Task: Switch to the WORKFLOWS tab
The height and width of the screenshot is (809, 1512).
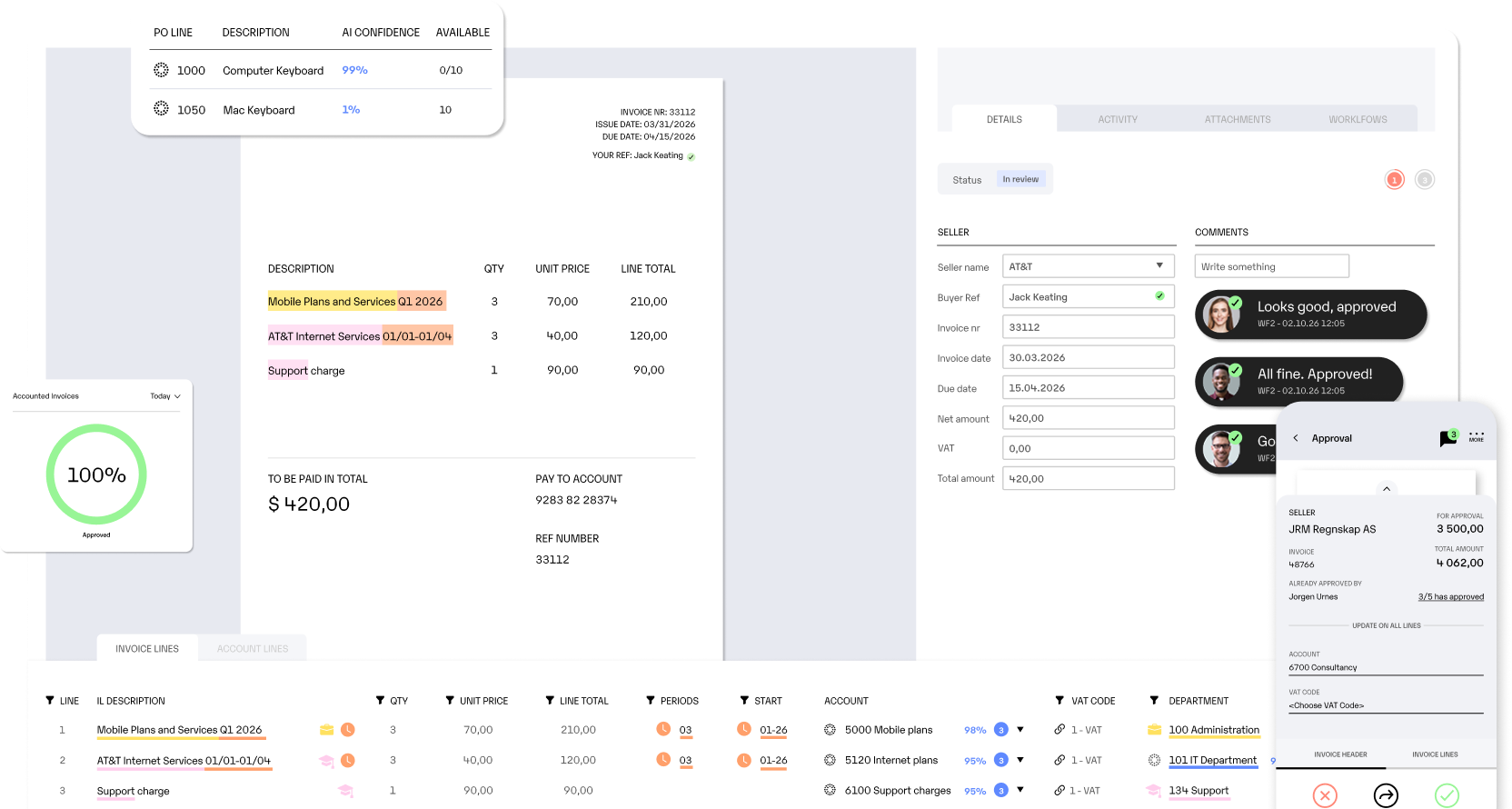Action: pos(1358,119)
